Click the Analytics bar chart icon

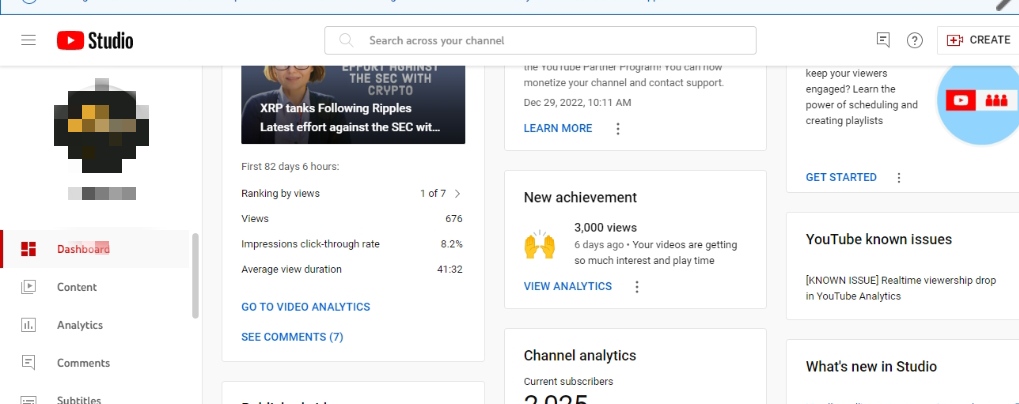(x=28, y=325)
